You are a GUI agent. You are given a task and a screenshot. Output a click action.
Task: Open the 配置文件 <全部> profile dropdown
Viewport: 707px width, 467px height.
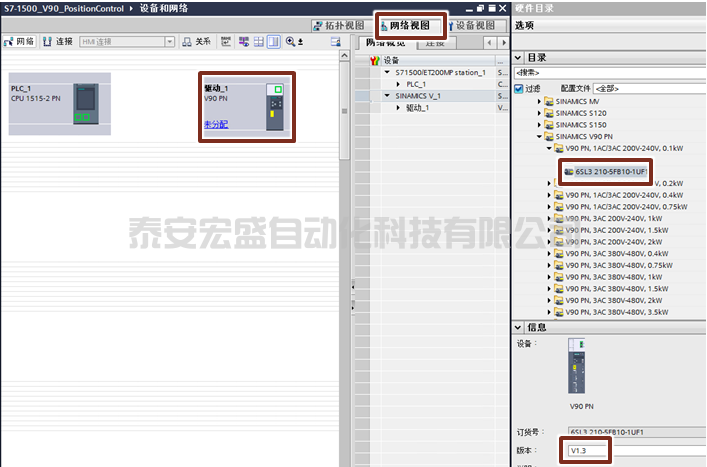pos(650,88)
